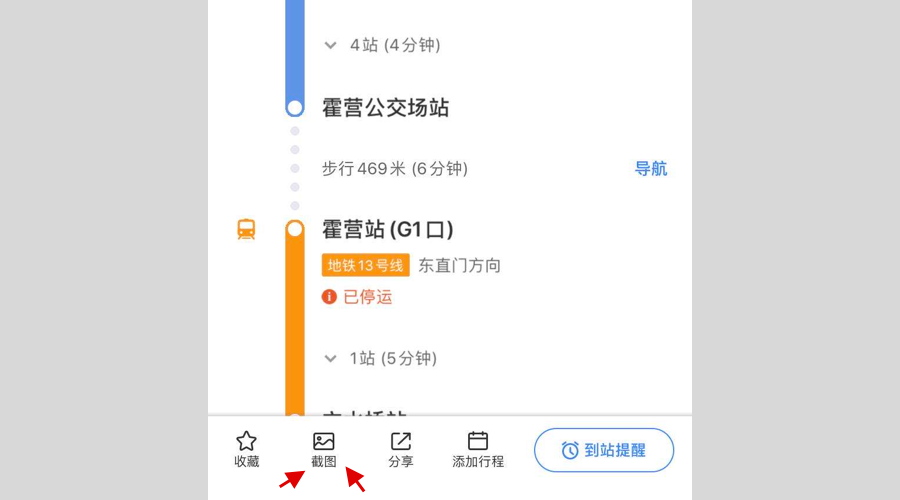Click the alarm clock icon in 到站提醒
Image resolution: width=900 pixels, height=500 pixels.
[x=570, y=451]
